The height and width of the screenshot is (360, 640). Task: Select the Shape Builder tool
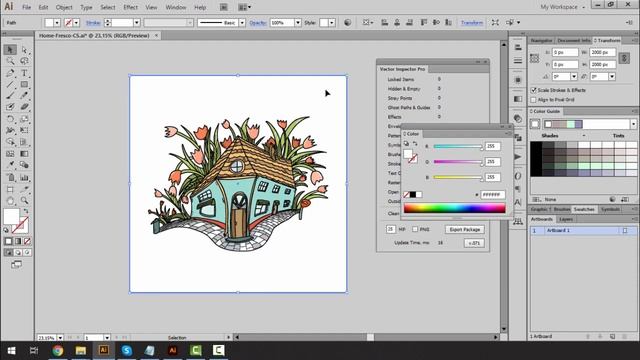point(10,142)
